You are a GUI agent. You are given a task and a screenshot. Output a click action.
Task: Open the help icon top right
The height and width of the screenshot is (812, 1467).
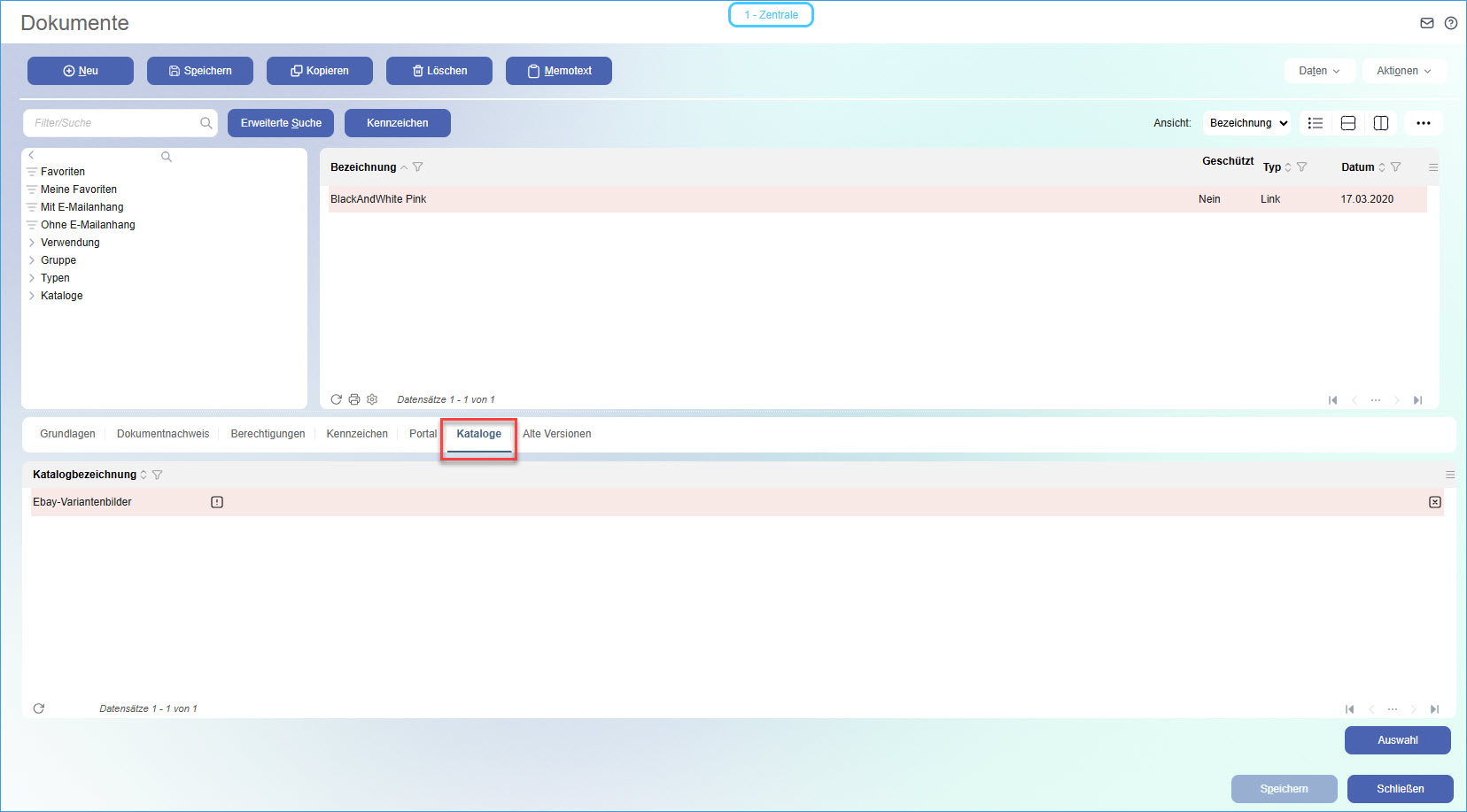pos(1452,23)
